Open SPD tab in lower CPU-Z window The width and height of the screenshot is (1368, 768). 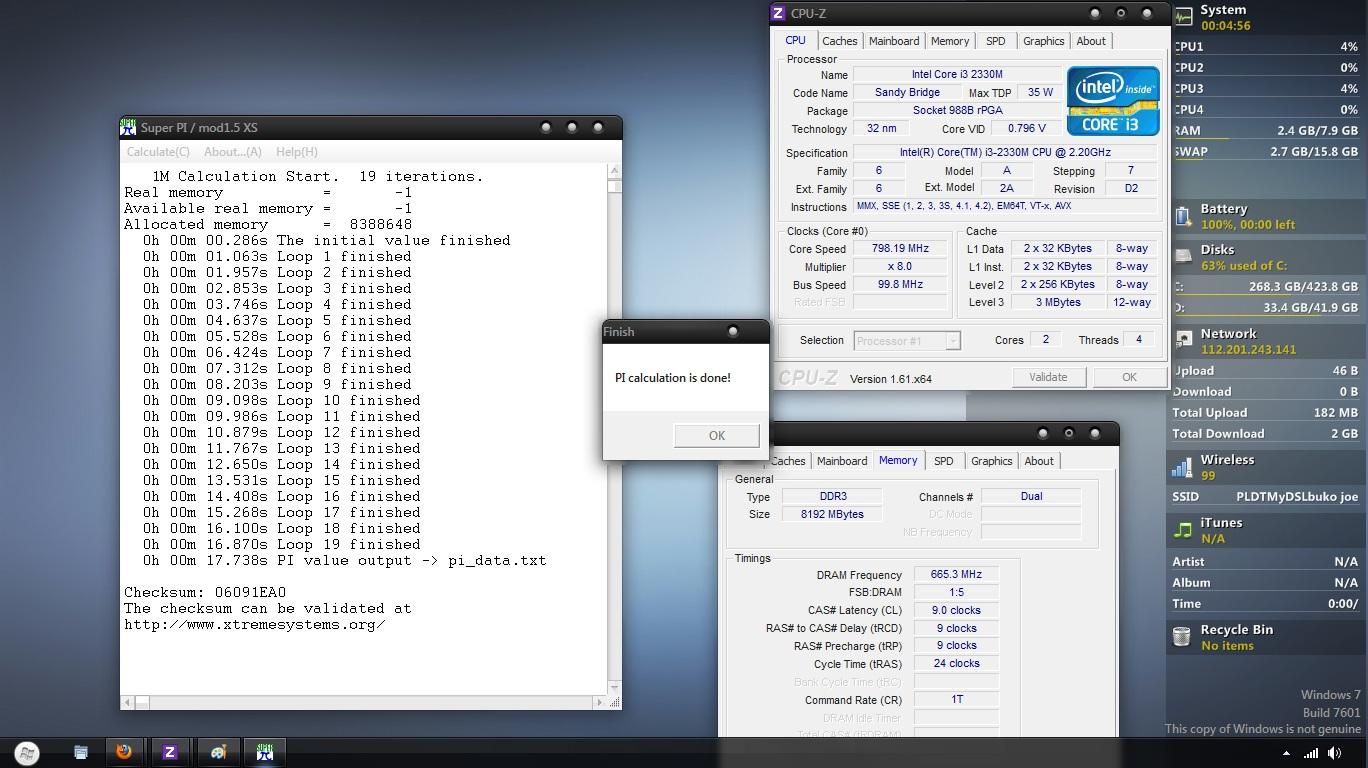944,461
